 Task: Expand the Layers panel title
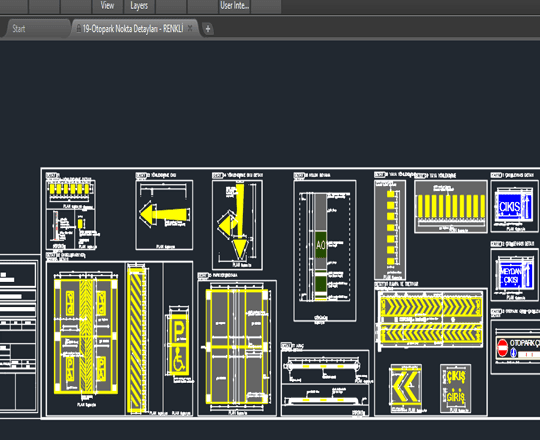tap(139, 6)
